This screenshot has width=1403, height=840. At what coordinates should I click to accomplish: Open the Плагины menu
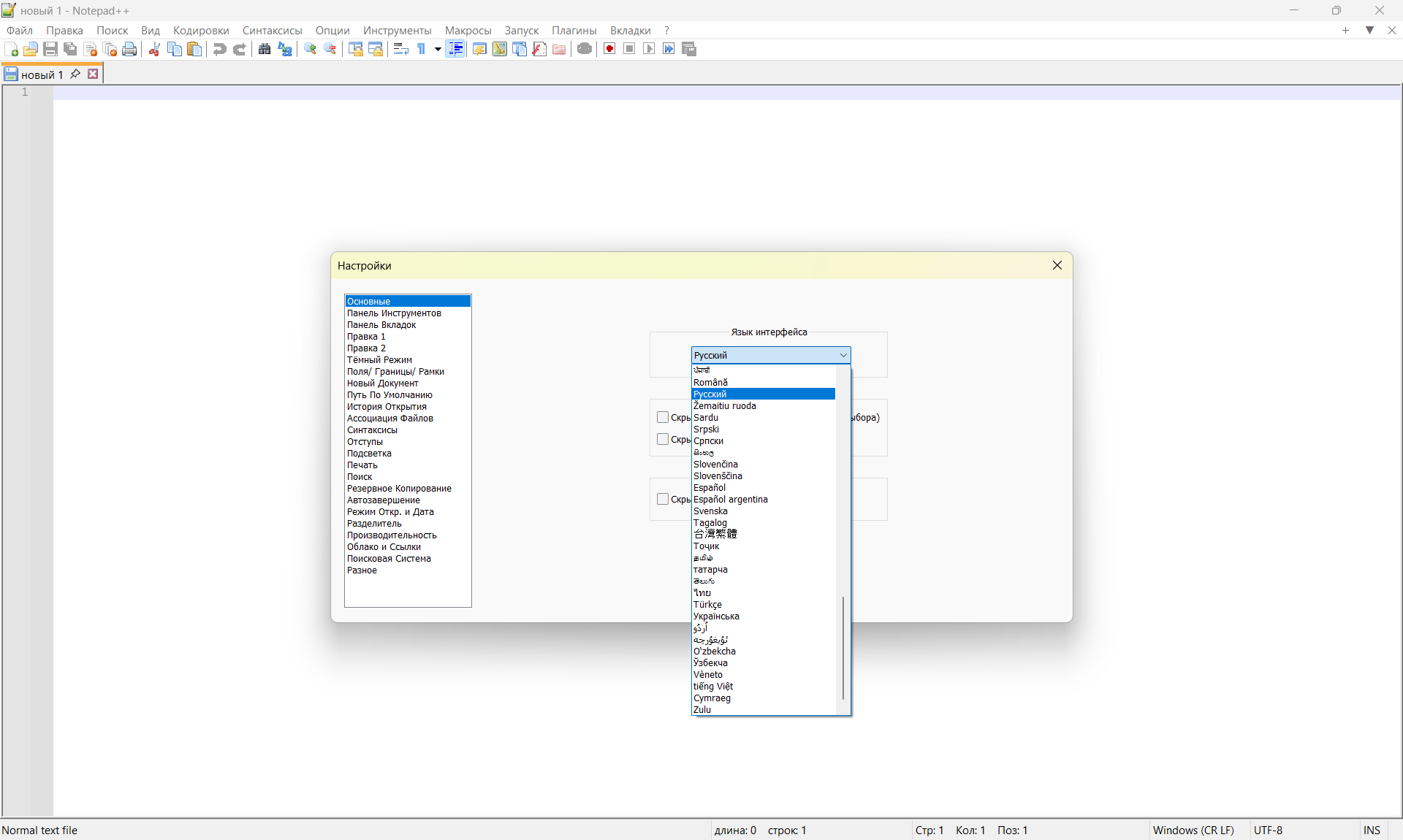(x=574, y=30)
